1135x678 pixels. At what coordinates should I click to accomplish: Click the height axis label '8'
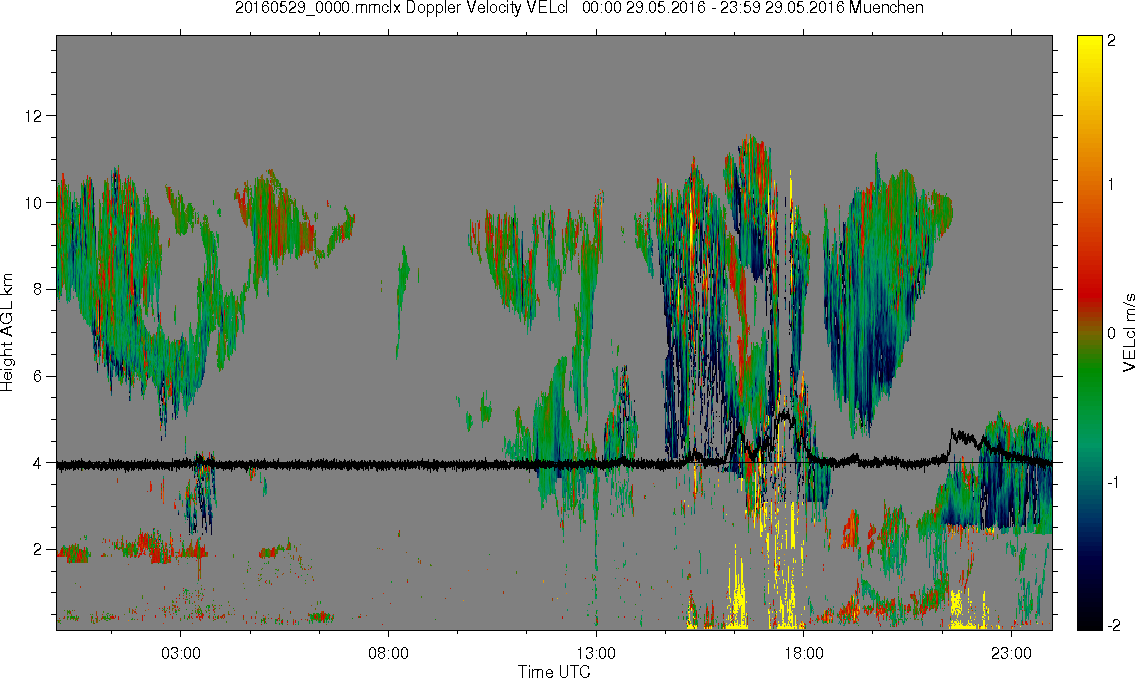tap(38, 289)
